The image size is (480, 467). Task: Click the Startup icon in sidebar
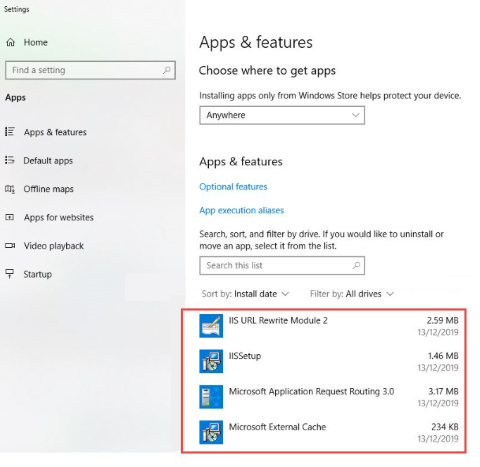10,274
